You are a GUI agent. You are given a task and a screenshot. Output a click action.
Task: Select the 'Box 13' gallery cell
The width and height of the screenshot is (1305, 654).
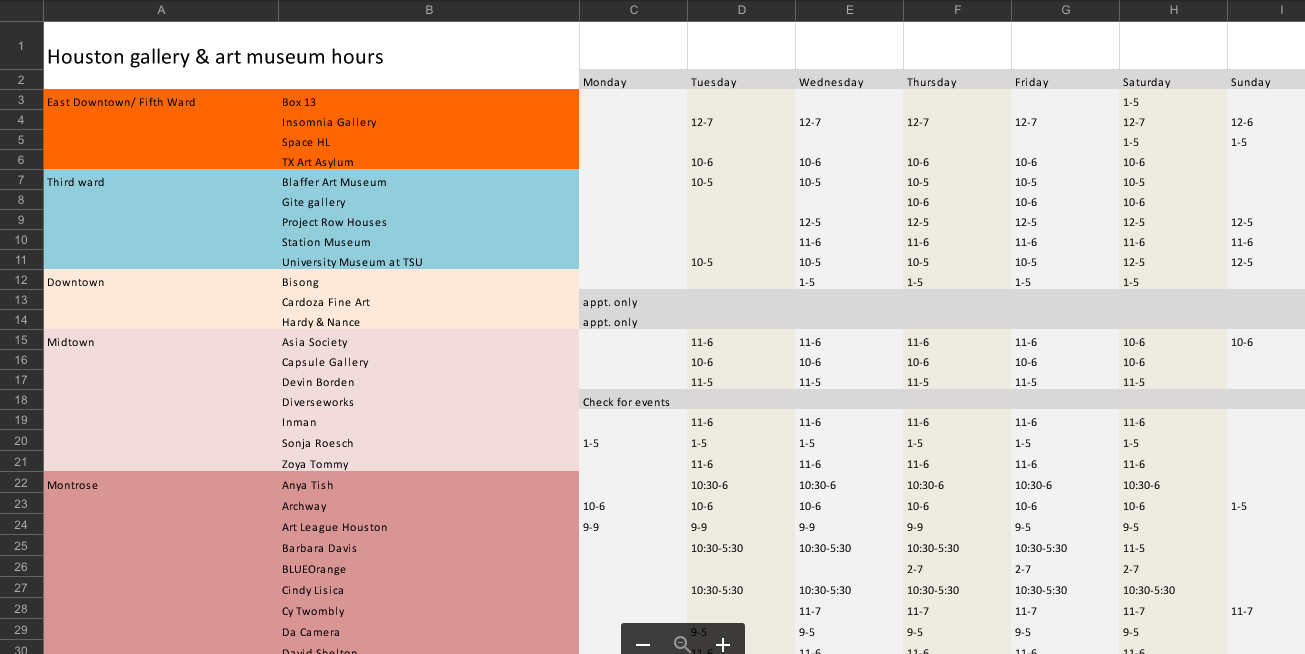pos(429,100)
